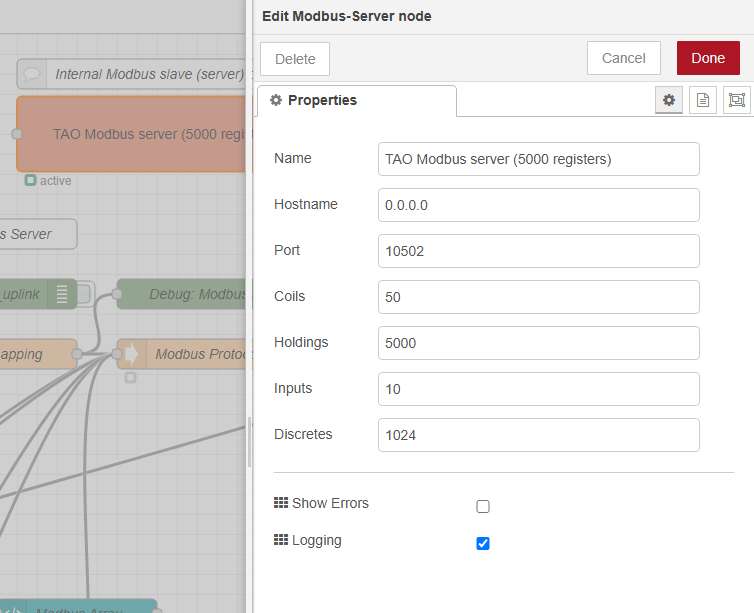The width and height of the screenshot is (754, 613).
Task: Uncheck the Logging checkbox
Action: pyautogui.click(x=483, y=544)
